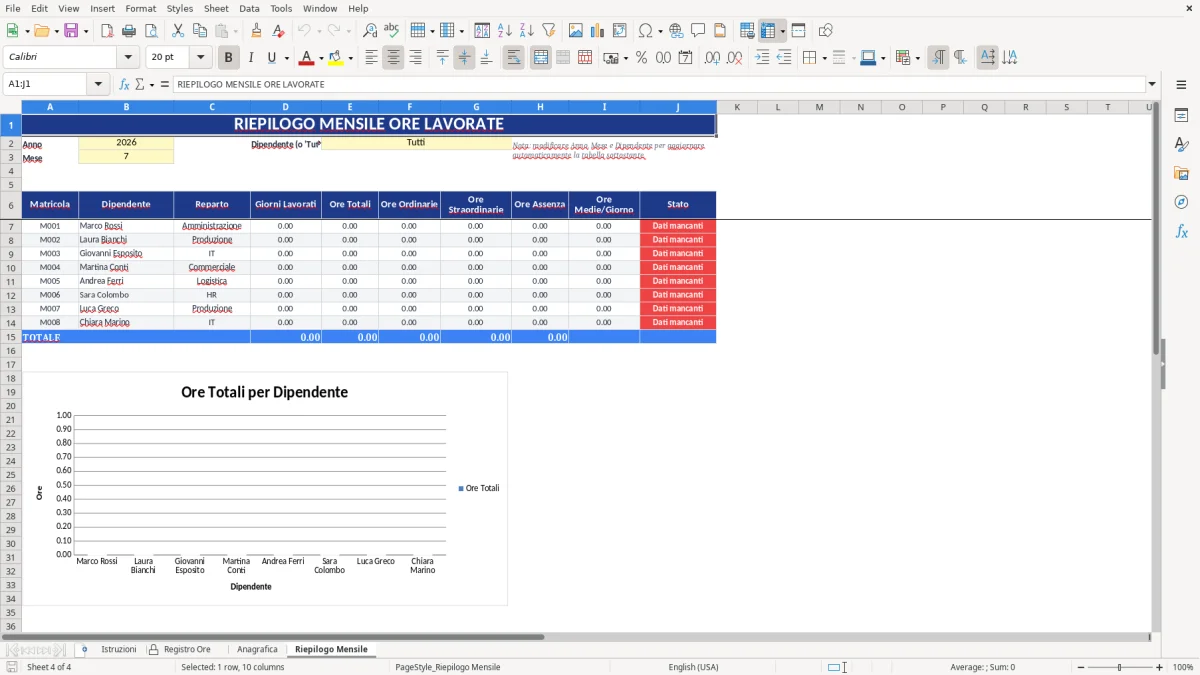This screenshot has width=1200, height=675.
Task: Toggle Underline formatting
Action: tap(272, 58)
